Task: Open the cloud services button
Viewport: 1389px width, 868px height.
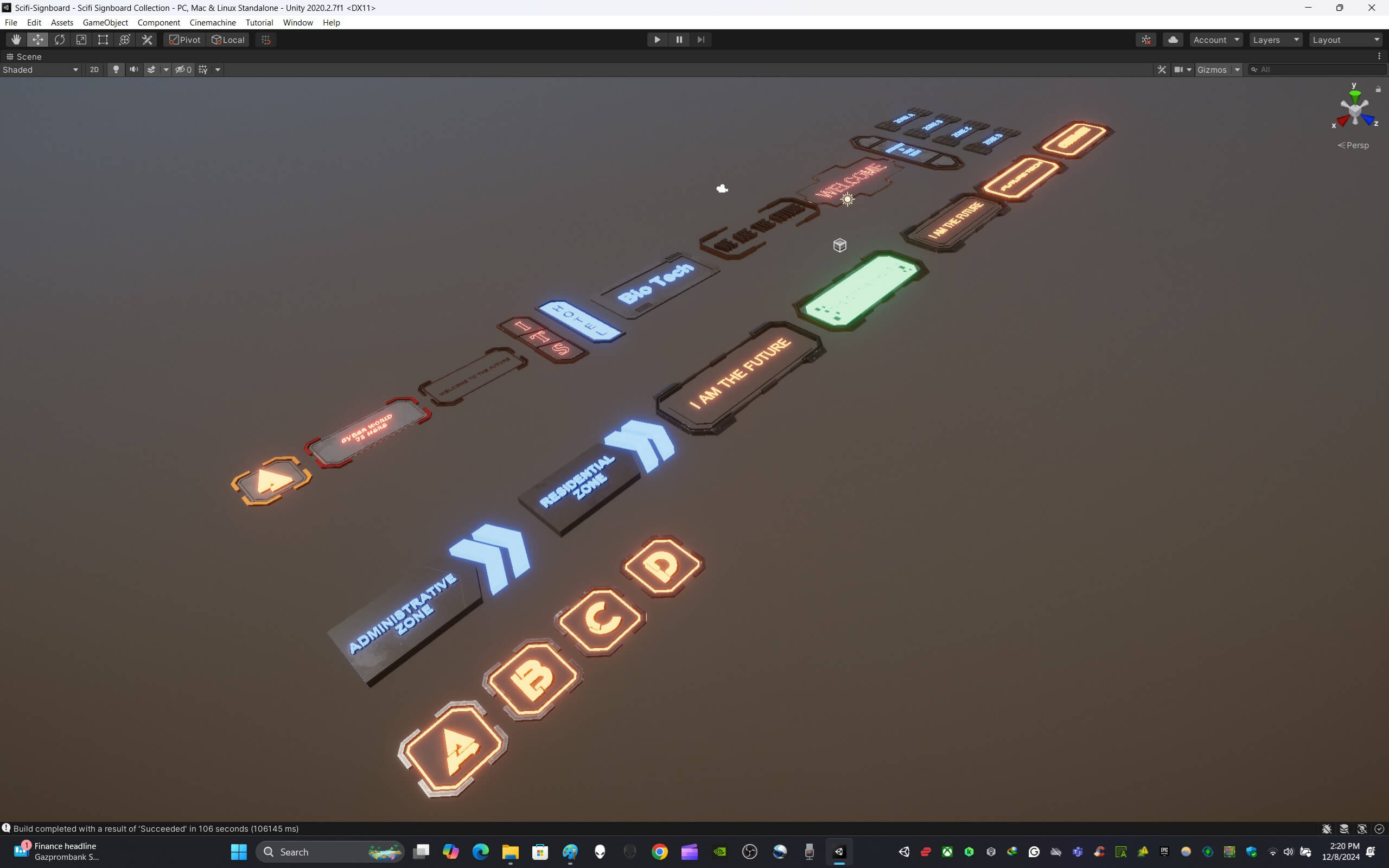Action: pos(1173,40)
